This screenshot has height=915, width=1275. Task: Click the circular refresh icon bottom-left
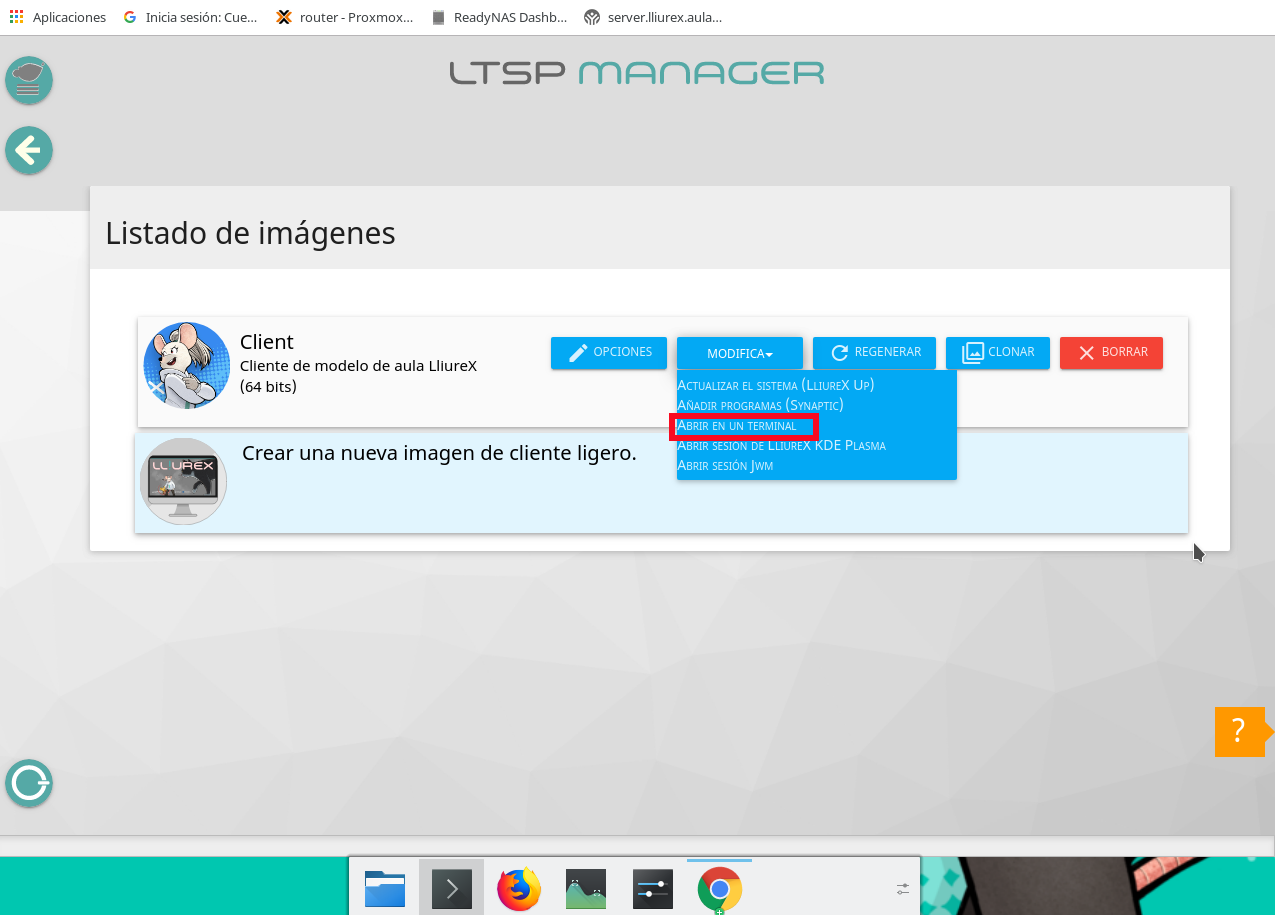pyautogui.click(x=28, y=783)
